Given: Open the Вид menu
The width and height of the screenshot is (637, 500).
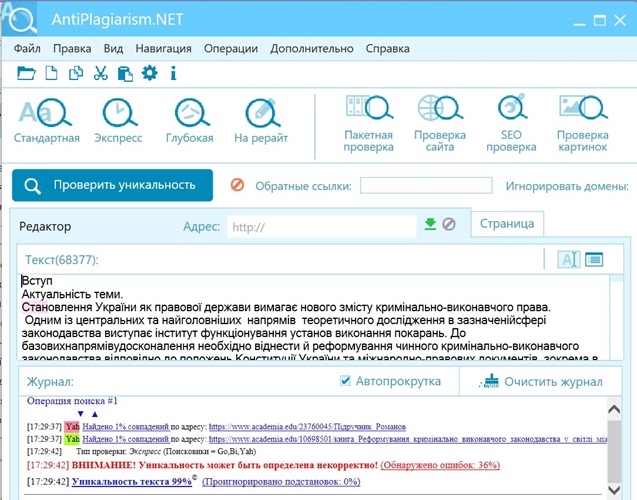Looking at the screenshot, I should (113, 49).
